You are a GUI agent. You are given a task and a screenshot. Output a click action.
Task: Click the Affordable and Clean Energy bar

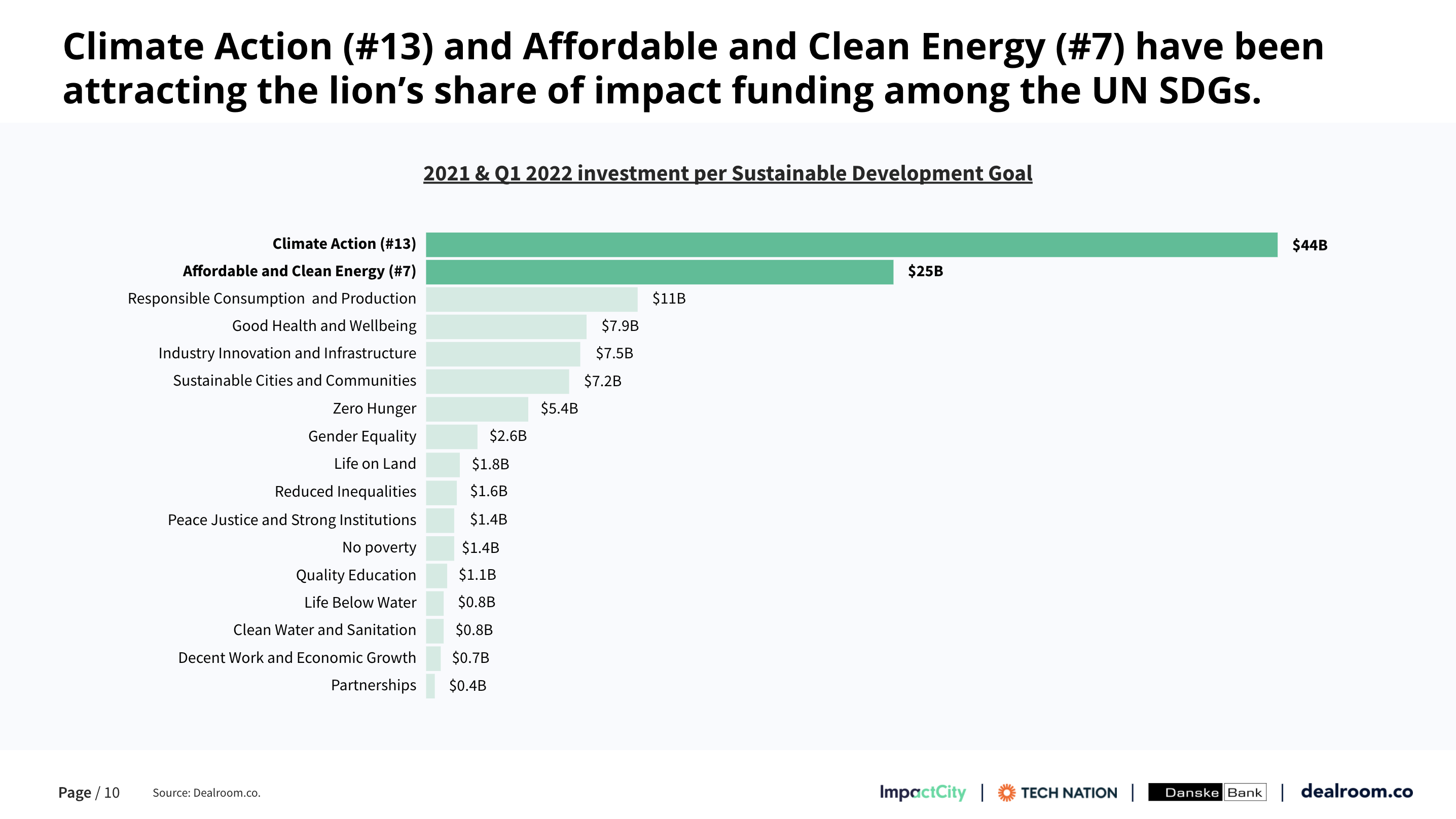point(659,272)
